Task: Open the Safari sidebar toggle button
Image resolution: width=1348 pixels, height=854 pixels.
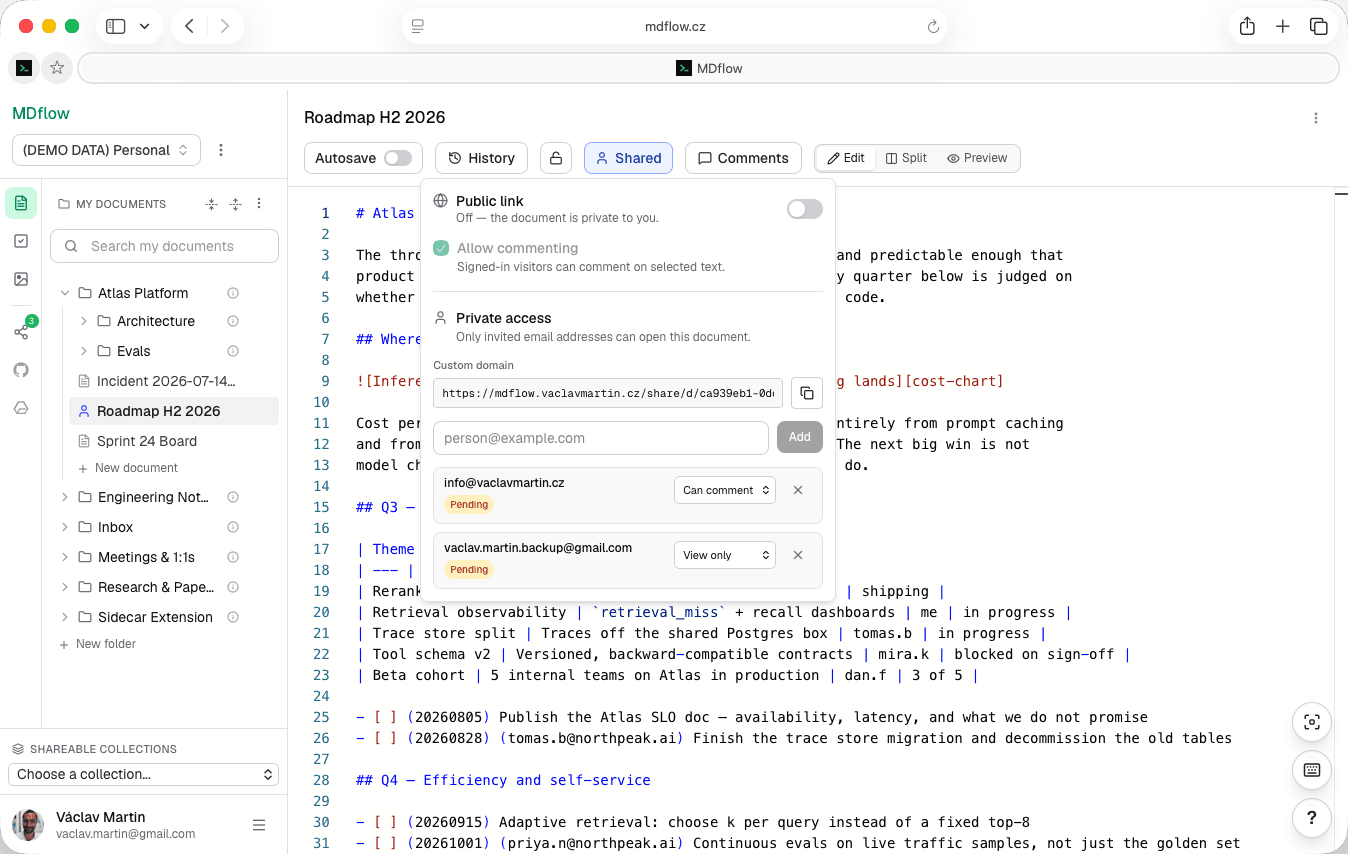Action: tap(115, 27)
